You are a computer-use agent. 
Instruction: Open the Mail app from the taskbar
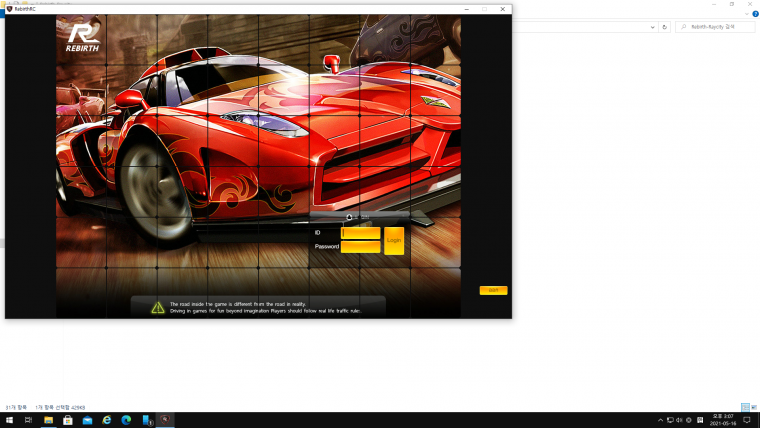pyautogui.click(x=87, y=420)
